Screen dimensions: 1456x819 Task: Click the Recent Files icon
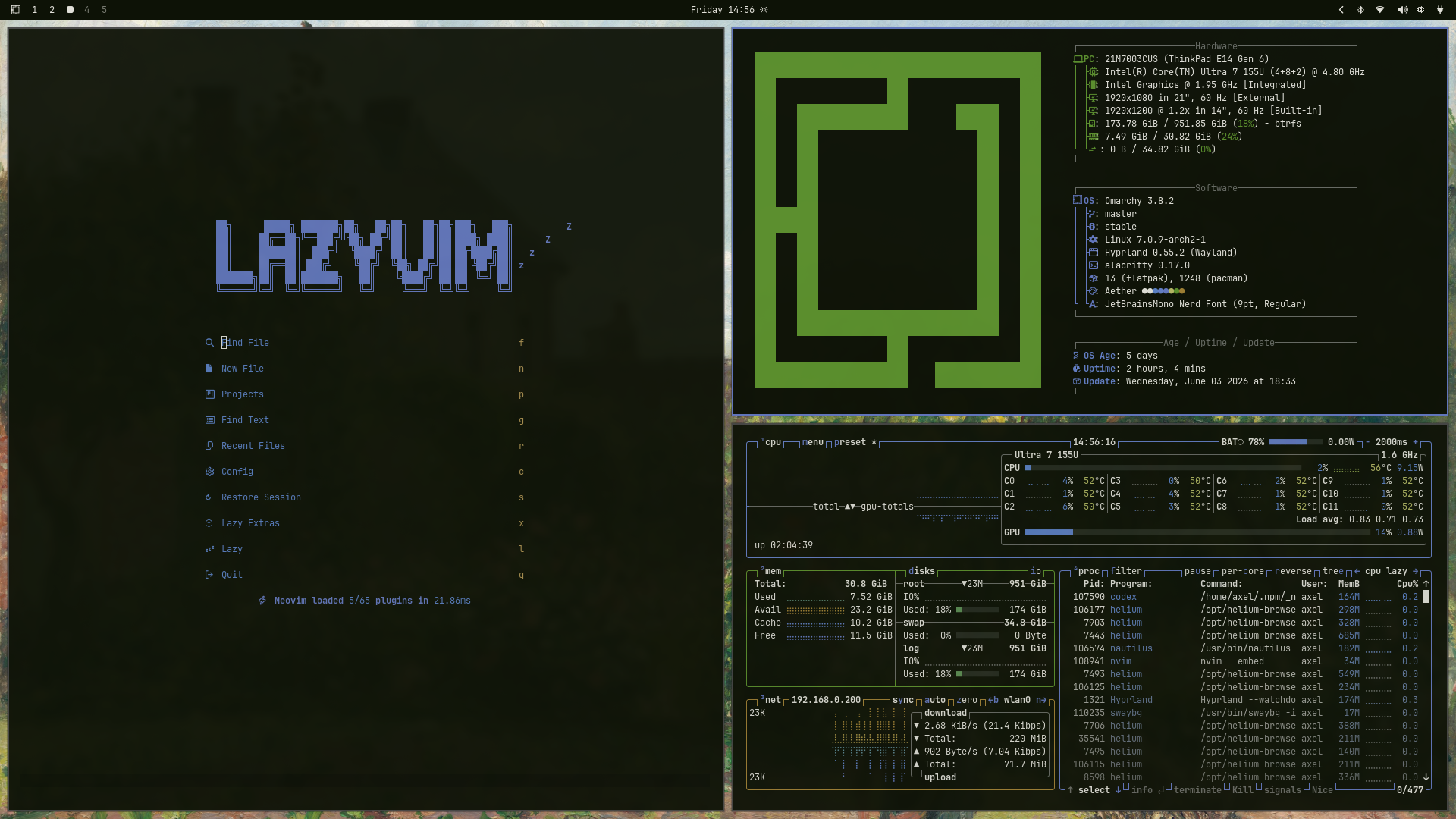pos(209,446)
